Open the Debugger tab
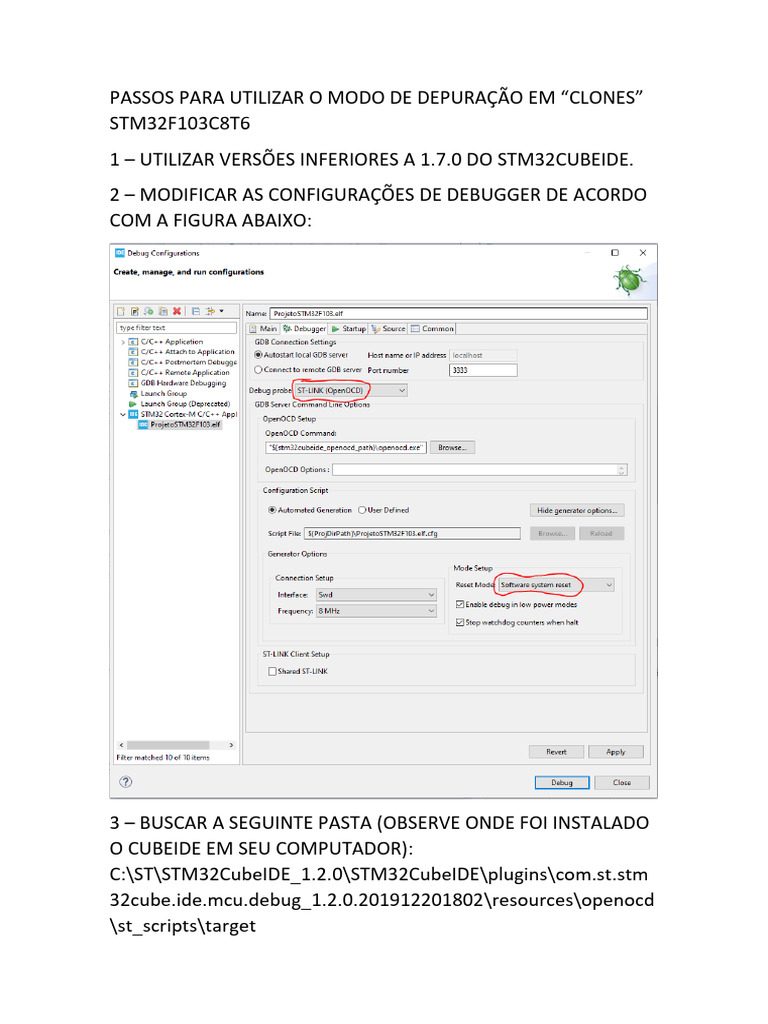768x1024 pixels. point(304,328)
